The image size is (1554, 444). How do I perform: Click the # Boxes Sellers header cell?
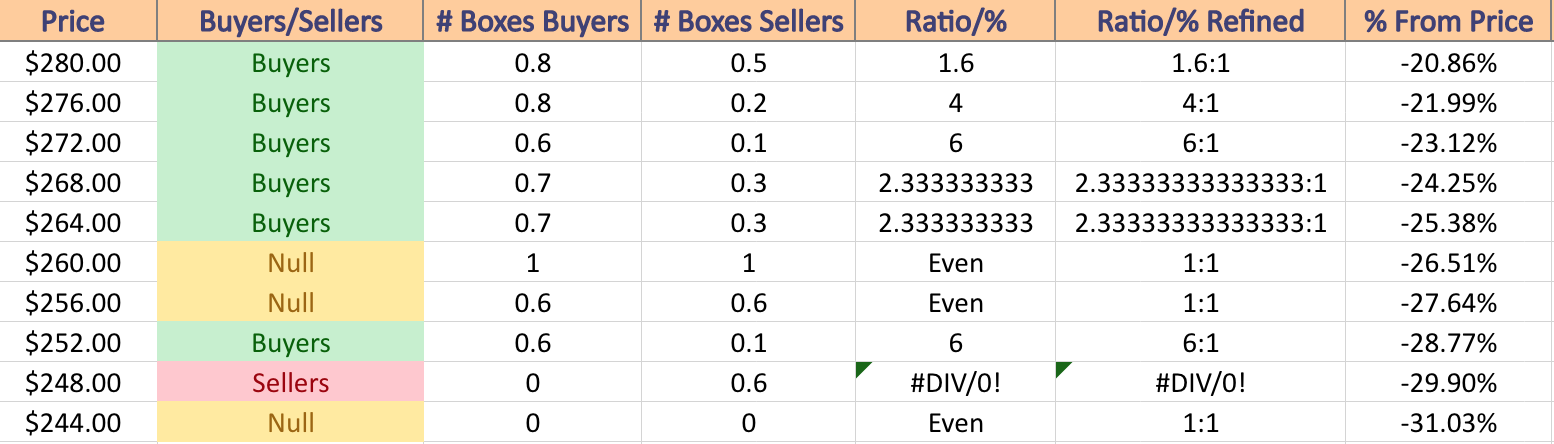point(748,21)
